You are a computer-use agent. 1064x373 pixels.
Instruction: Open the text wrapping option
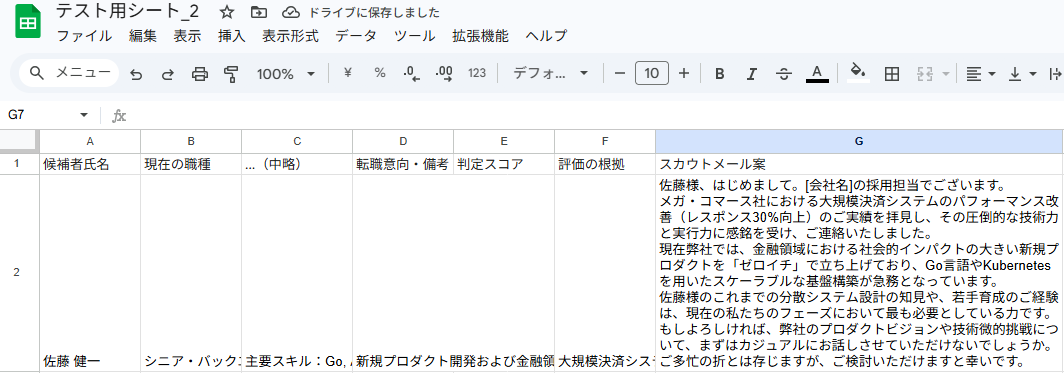[1055, 74]
